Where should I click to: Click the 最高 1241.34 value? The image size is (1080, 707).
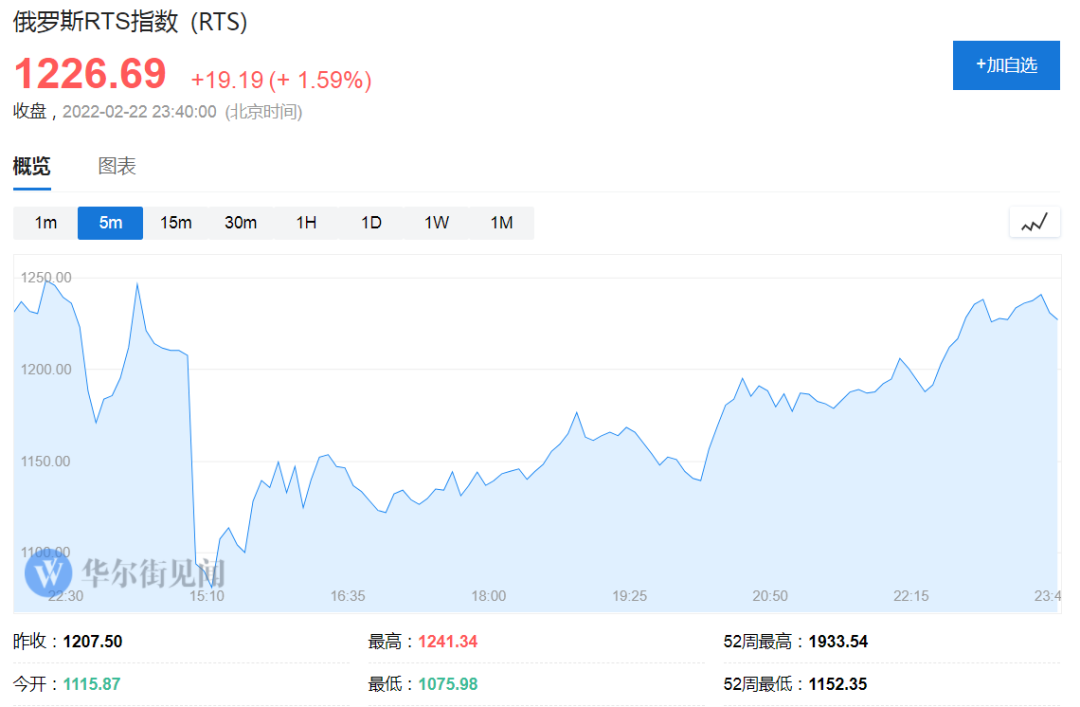click(448, 642)
